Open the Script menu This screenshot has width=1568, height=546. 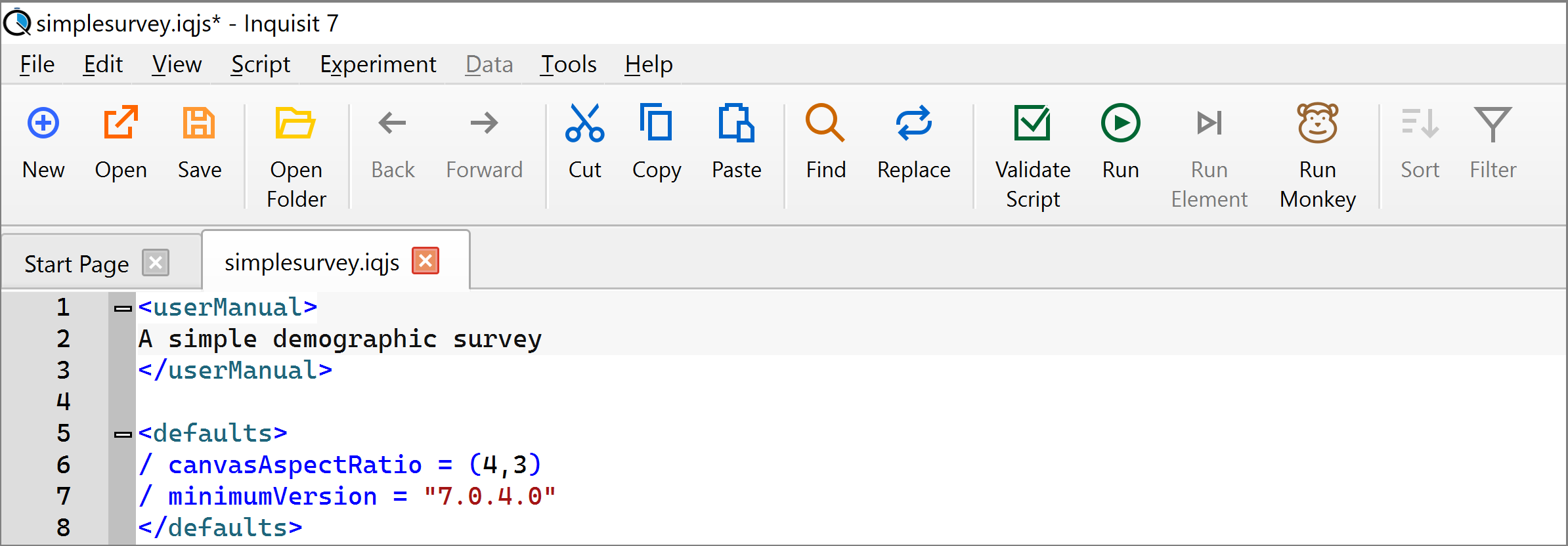(x=260, y=64)
